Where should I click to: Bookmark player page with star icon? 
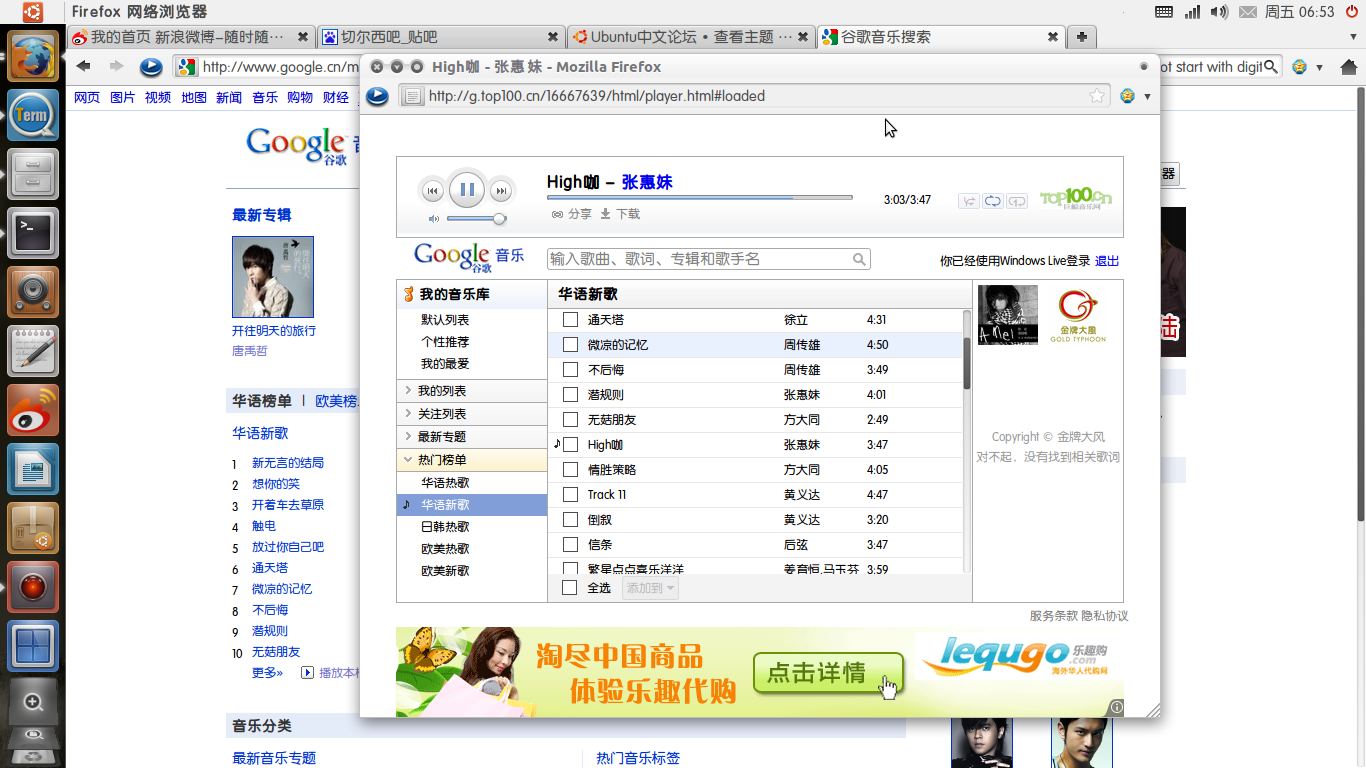point(1097,96)
